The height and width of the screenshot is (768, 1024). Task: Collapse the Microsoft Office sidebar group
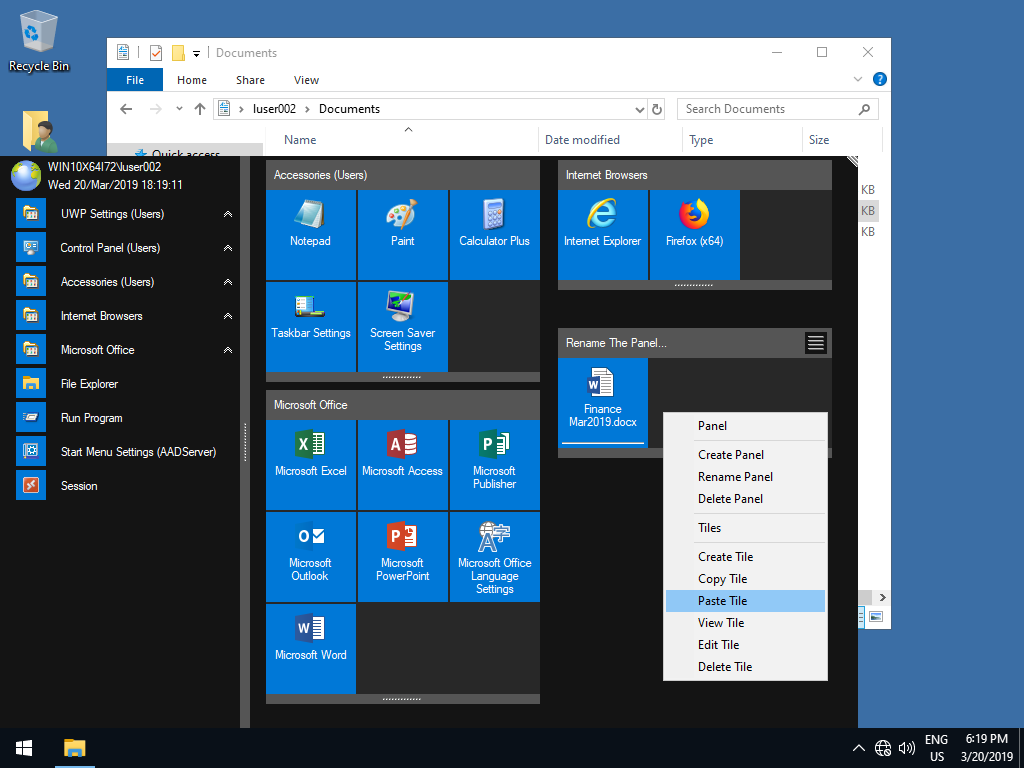pos(228,350)
